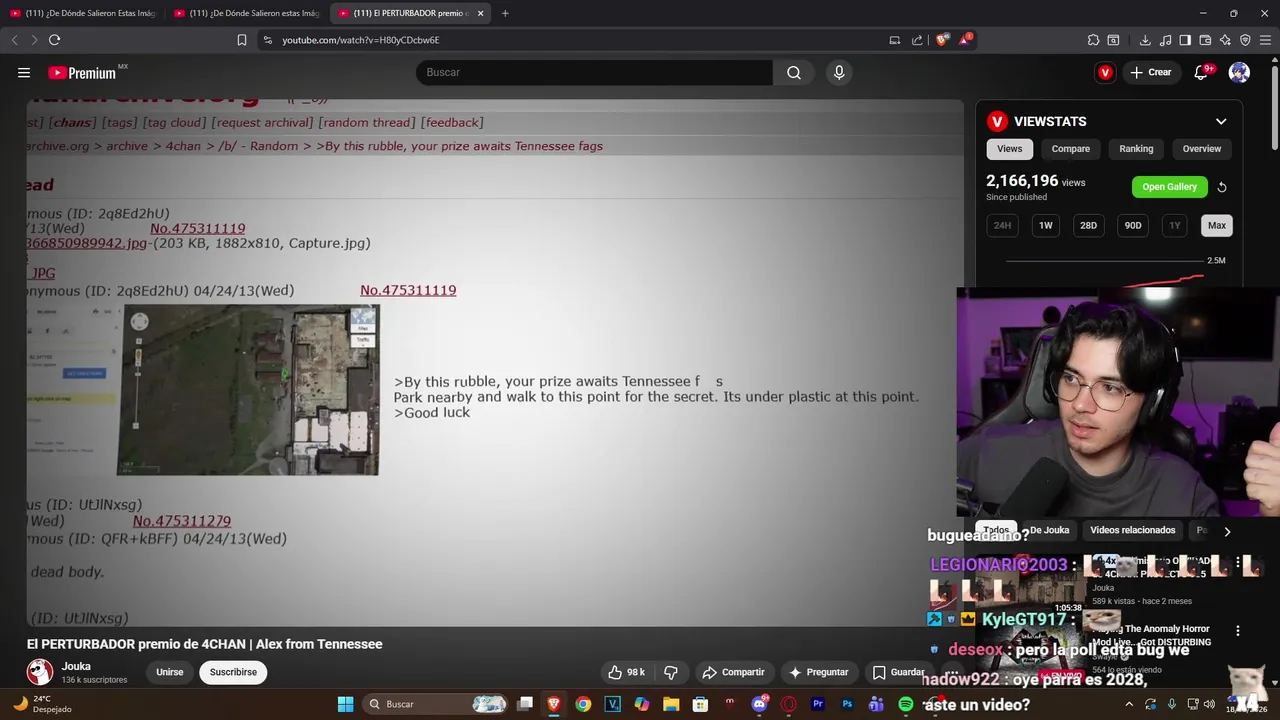Start voice search with microphone icon

tap(839, 72)
